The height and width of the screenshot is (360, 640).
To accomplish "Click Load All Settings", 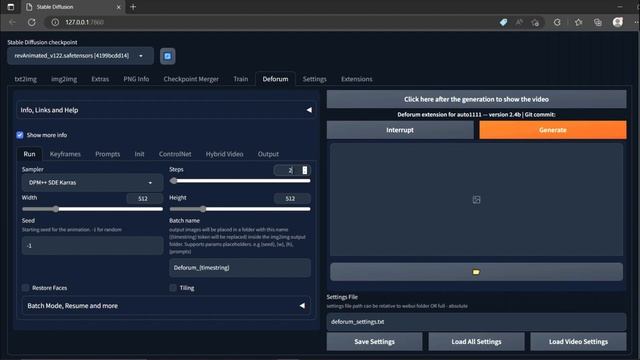I will [476, 342].
